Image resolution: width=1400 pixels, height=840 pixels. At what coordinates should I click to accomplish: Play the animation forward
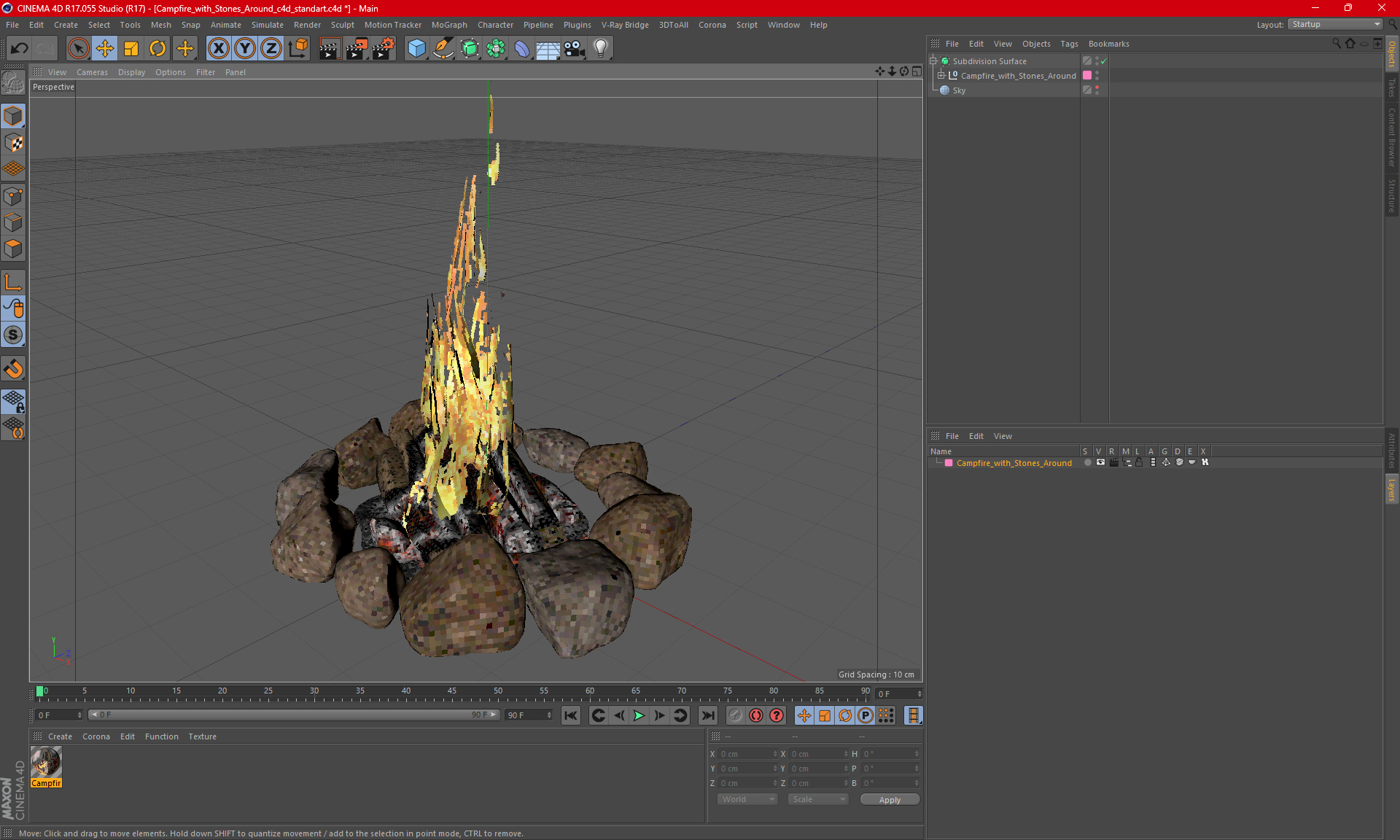[639, 715]
